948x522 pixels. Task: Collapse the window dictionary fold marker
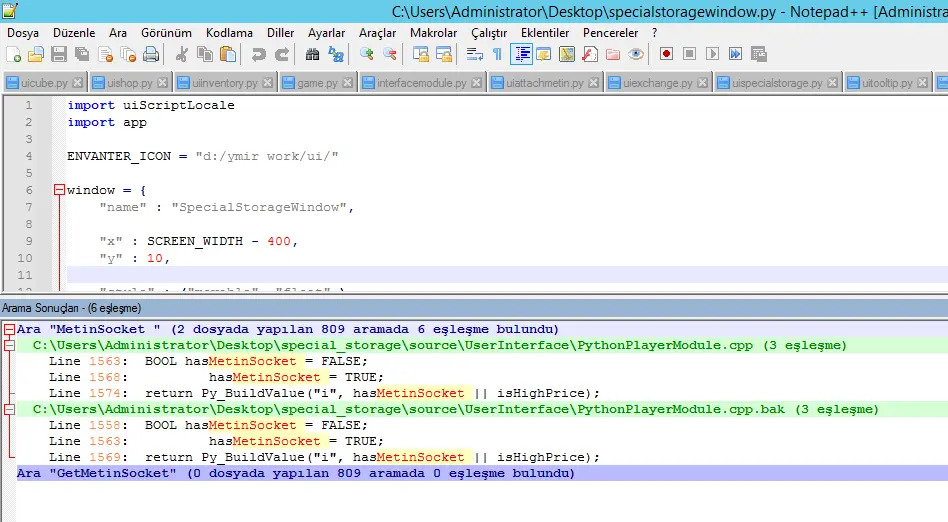(59, 190)
